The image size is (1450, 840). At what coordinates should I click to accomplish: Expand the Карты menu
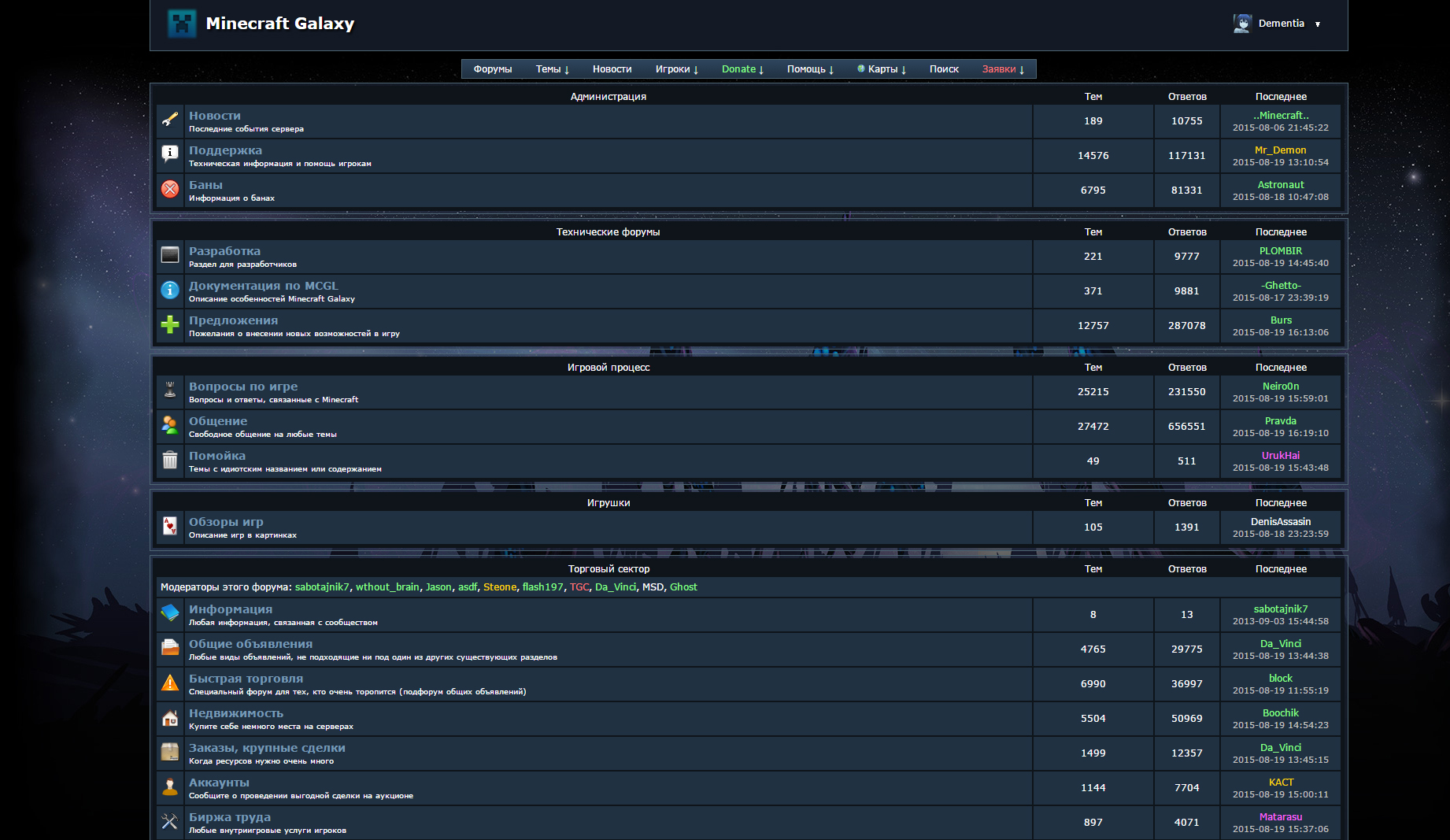pyautogui.click(x=882, y=69)
